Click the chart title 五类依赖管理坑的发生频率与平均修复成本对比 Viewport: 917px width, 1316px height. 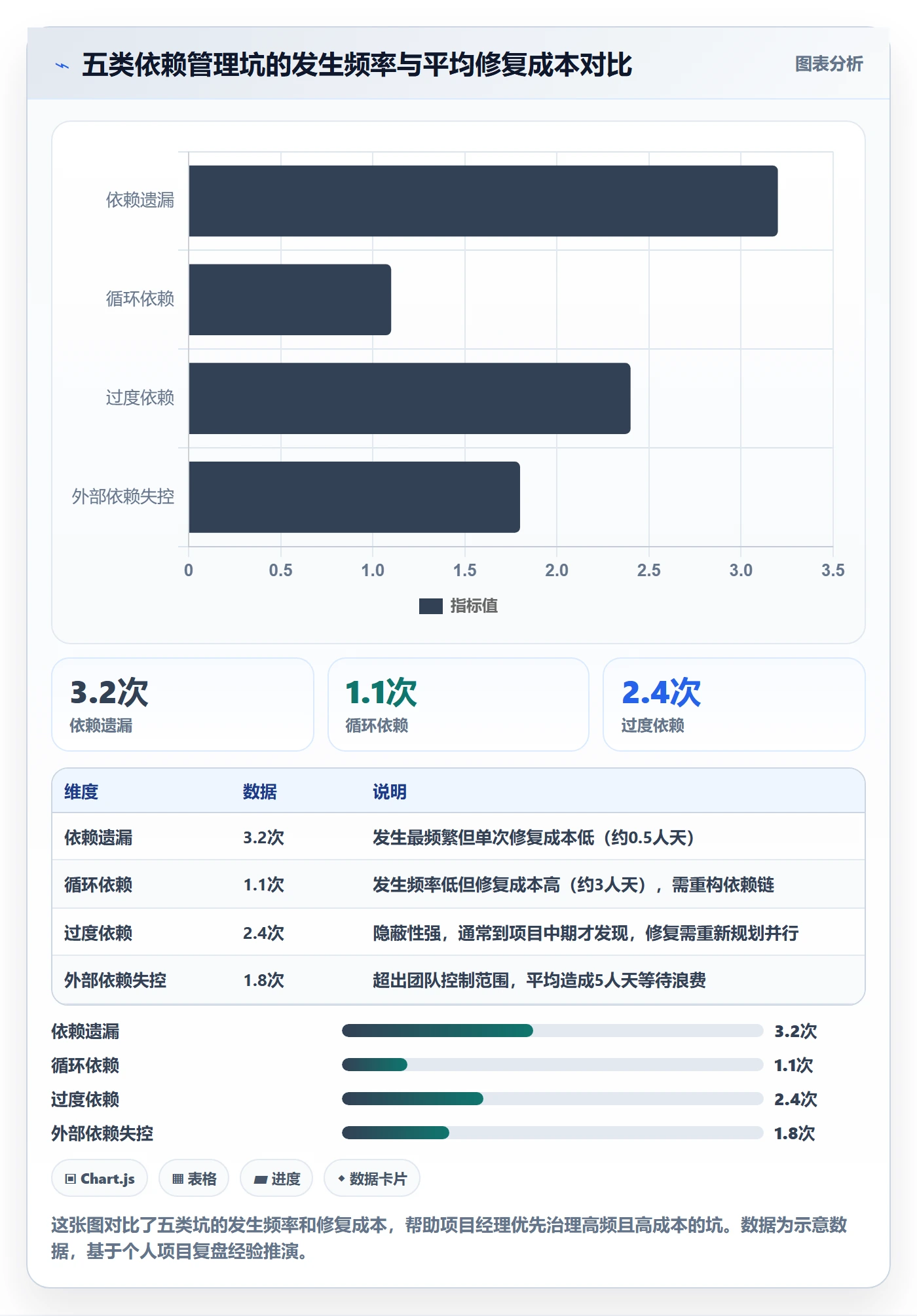pyautogui.click(x=357, y=65)
